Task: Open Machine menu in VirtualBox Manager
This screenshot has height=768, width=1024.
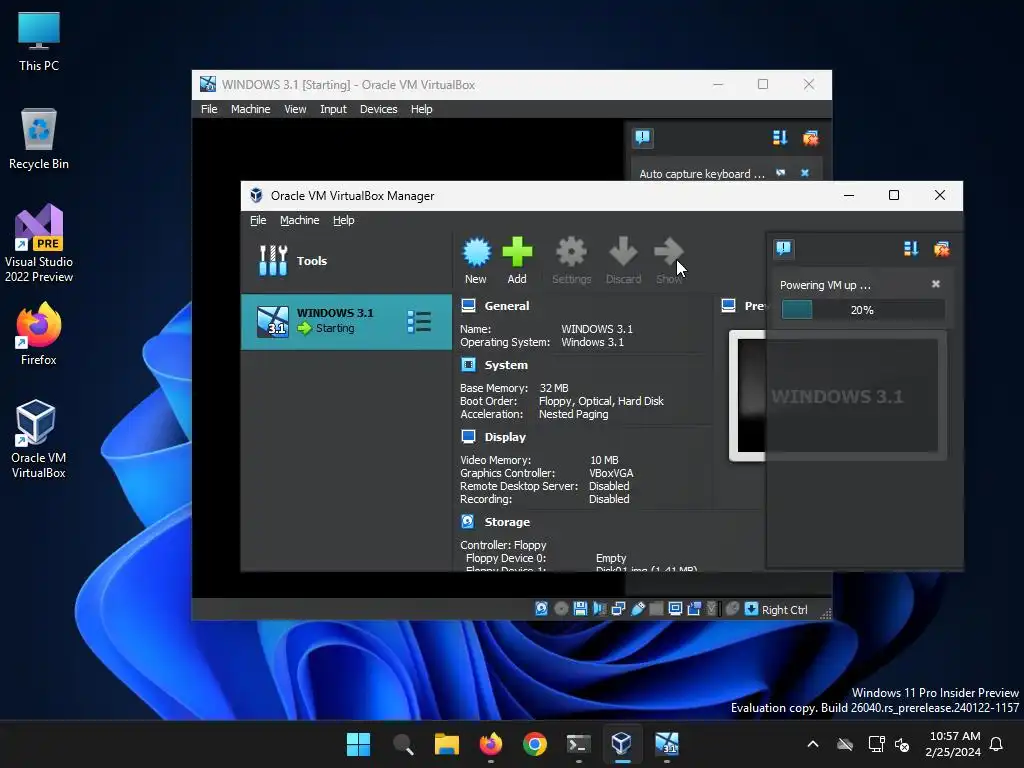Action: [299, 221]
